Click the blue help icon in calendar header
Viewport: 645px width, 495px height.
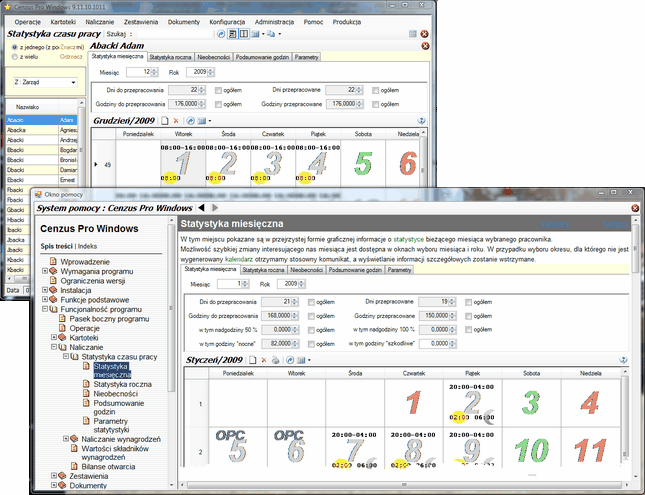click(x=420, y=121)
